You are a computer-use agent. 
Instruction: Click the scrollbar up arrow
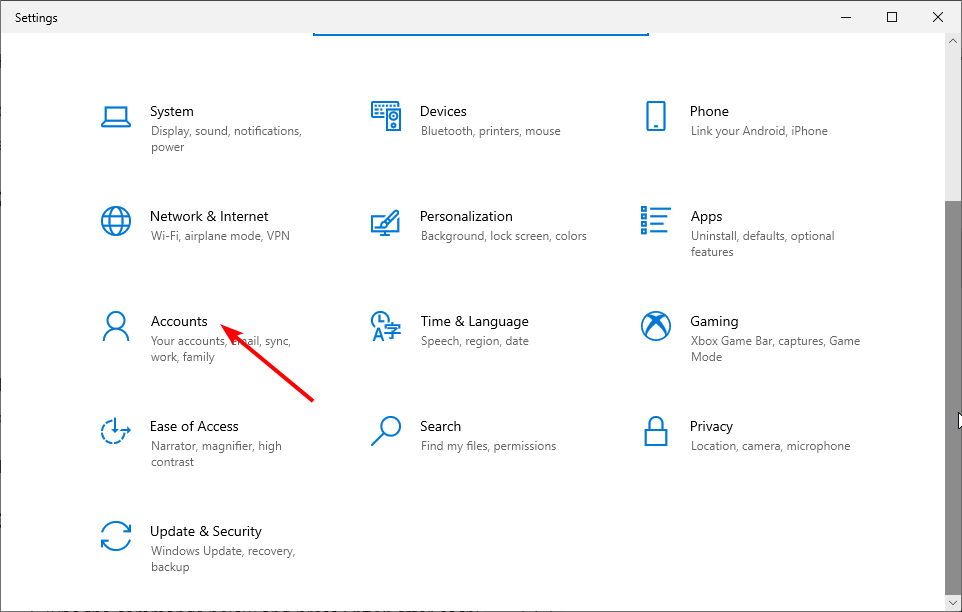click(953, 41)
